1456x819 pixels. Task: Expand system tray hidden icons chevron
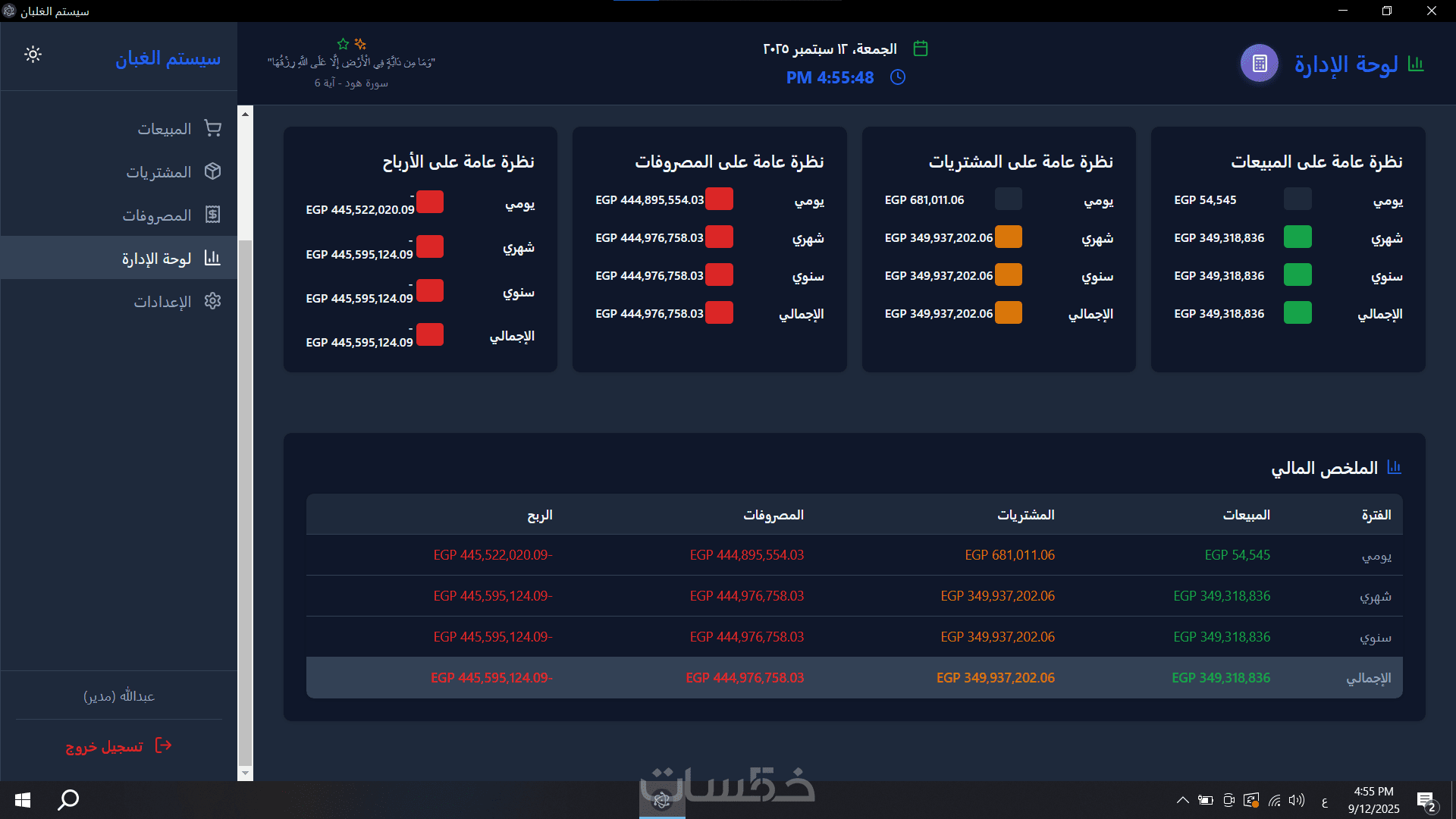pyautogui.click(x=1182, y=800)
